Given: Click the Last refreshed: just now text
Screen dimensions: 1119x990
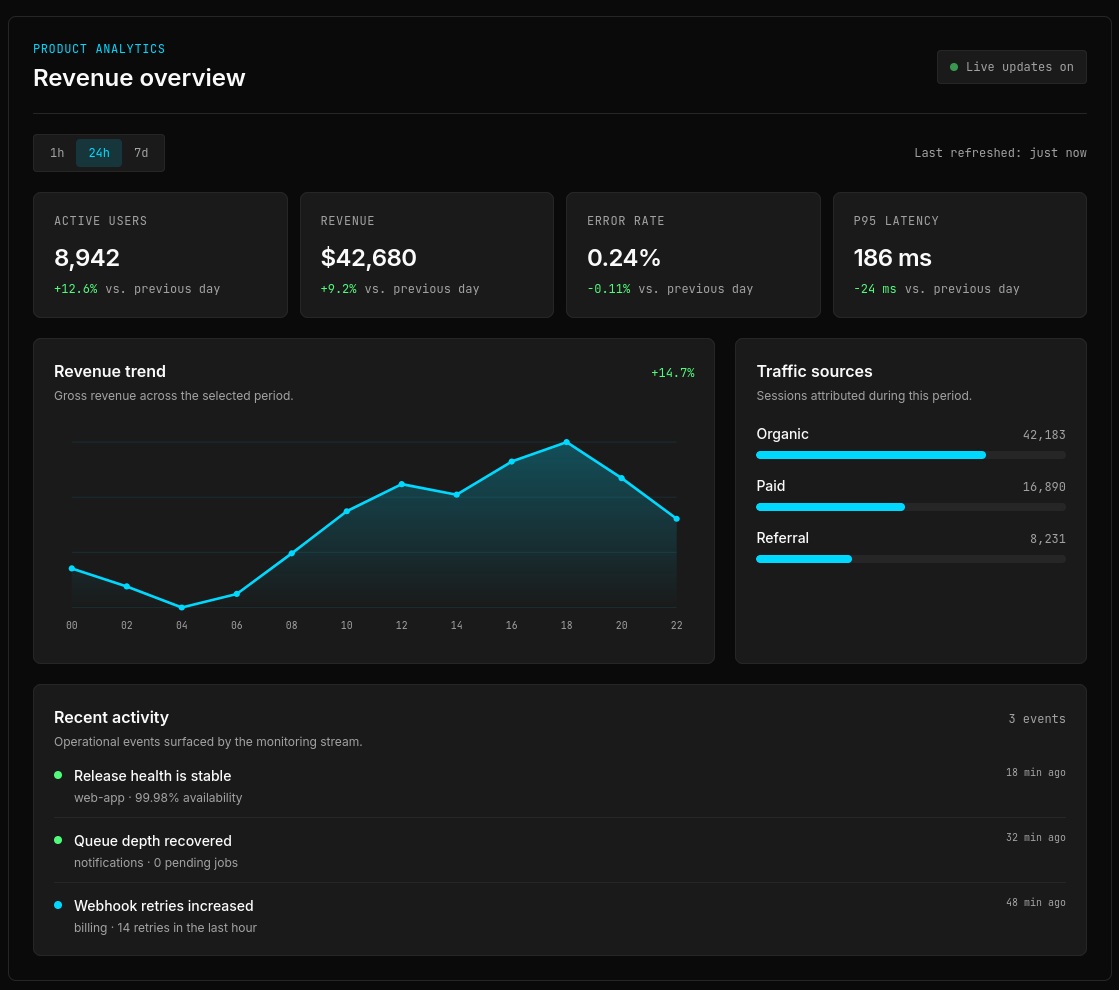Looking at the screenshot, I should pos(1001,153).
